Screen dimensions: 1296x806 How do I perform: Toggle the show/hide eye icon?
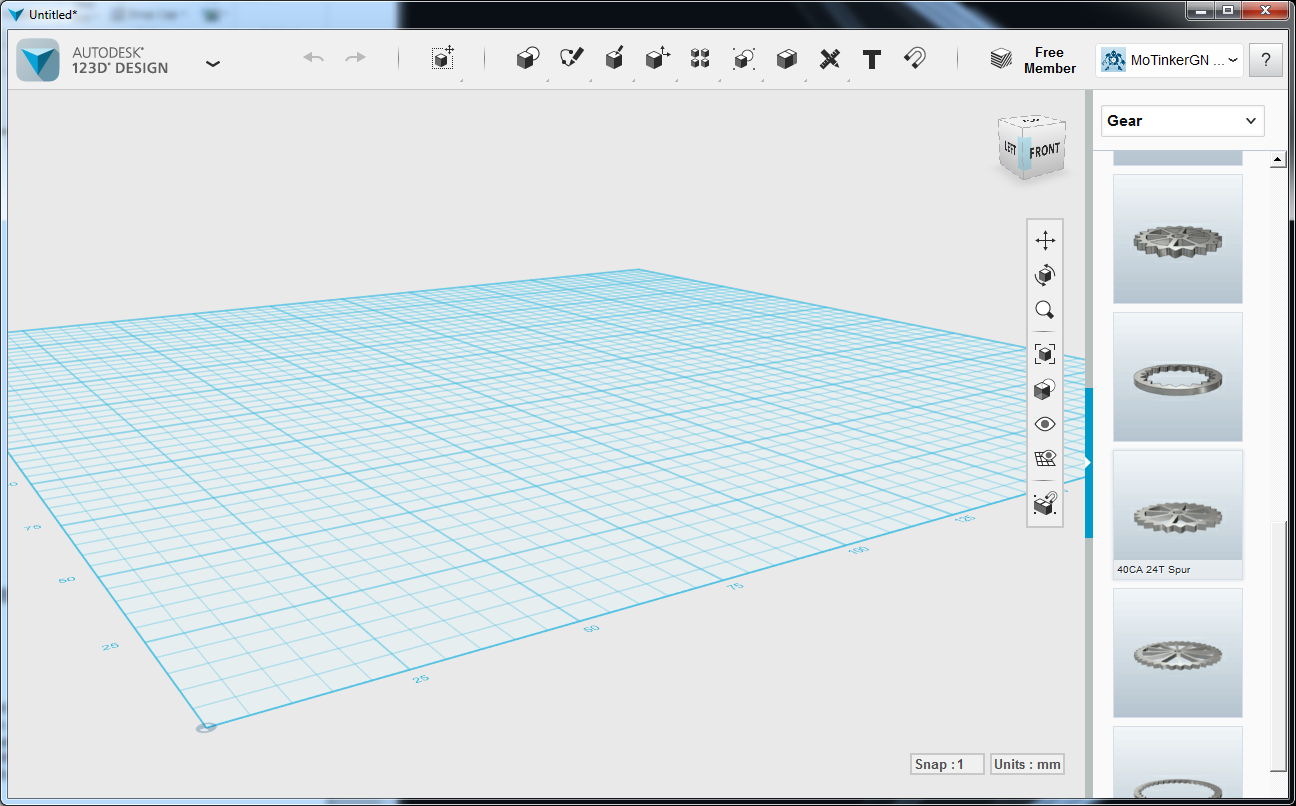[x=1045, y=424]
